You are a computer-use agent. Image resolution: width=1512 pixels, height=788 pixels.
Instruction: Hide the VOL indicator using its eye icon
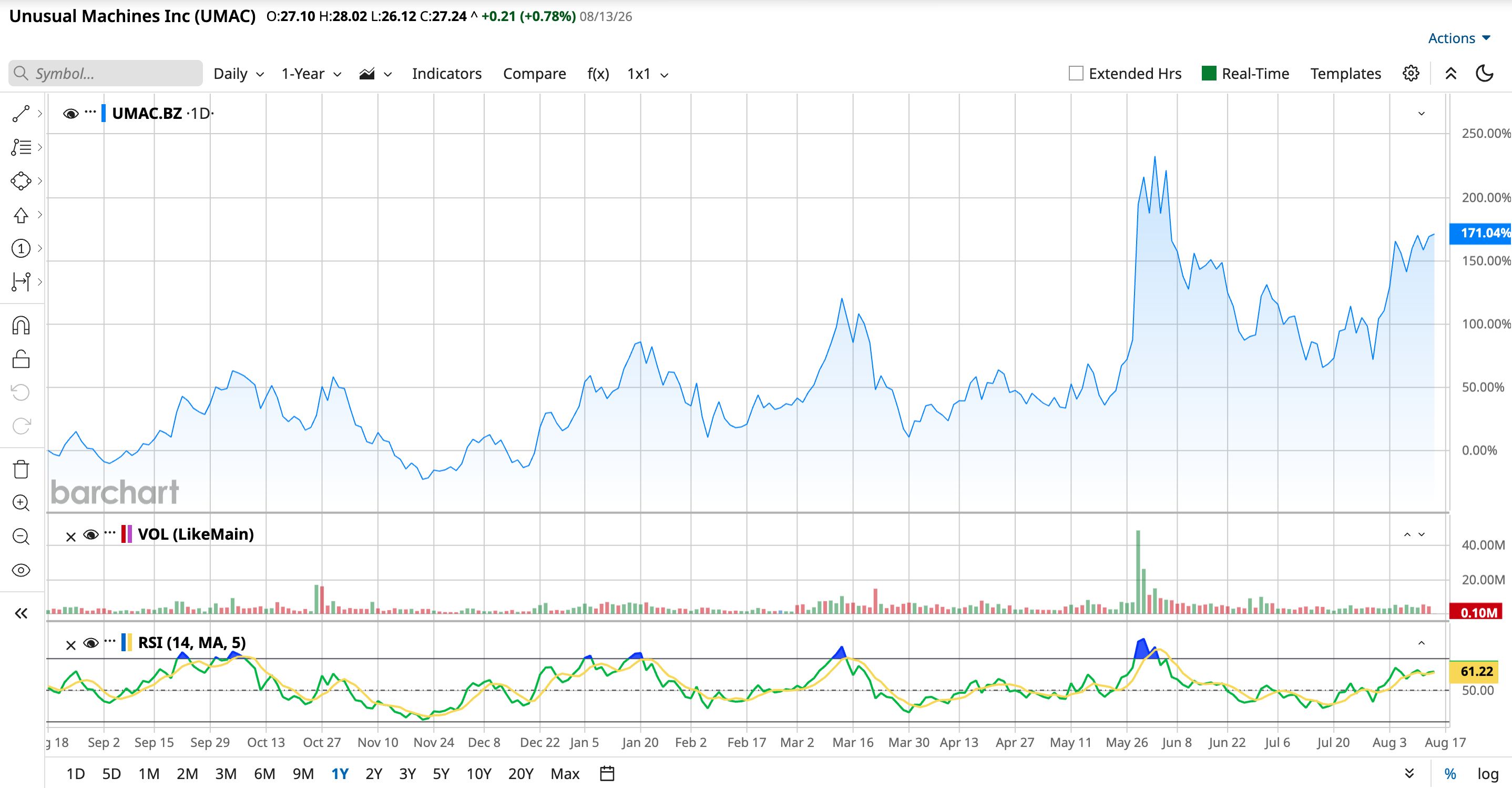(x=91, y=535)
